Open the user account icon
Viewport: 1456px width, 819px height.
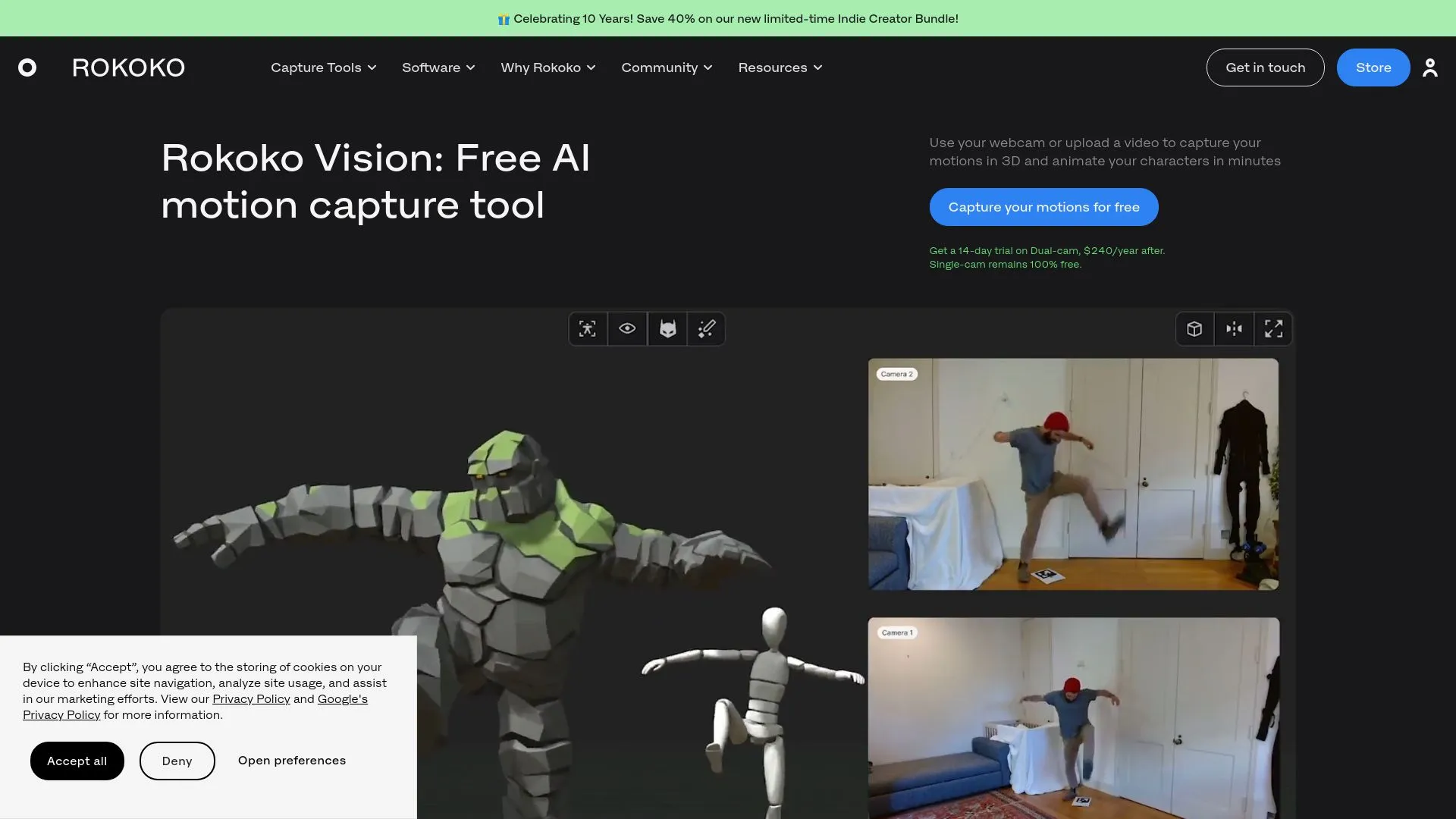(1431, 67)
